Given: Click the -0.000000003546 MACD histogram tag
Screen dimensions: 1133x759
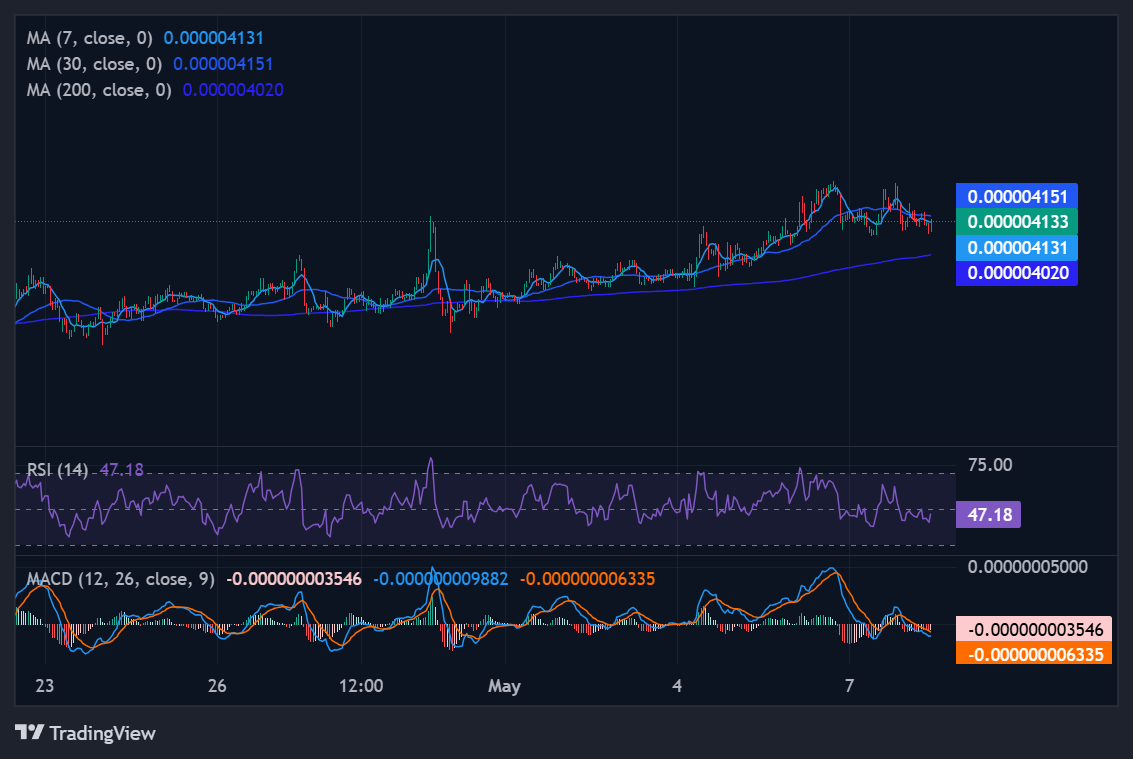Looking at the screenshot, I should (x=1034, y=629).
